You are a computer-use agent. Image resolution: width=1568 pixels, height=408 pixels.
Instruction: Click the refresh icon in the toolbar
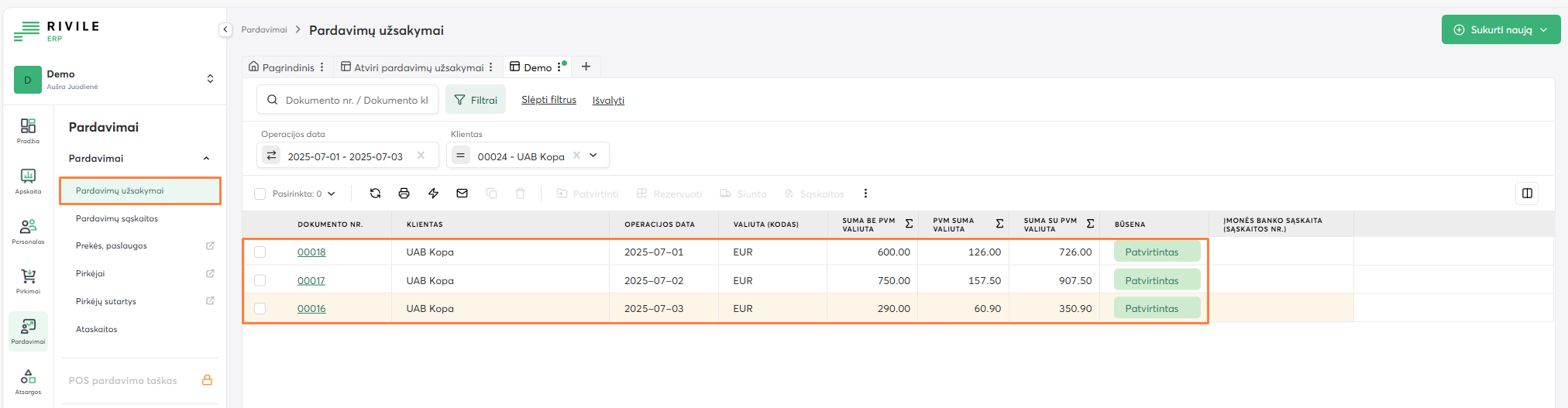point(375,194)
